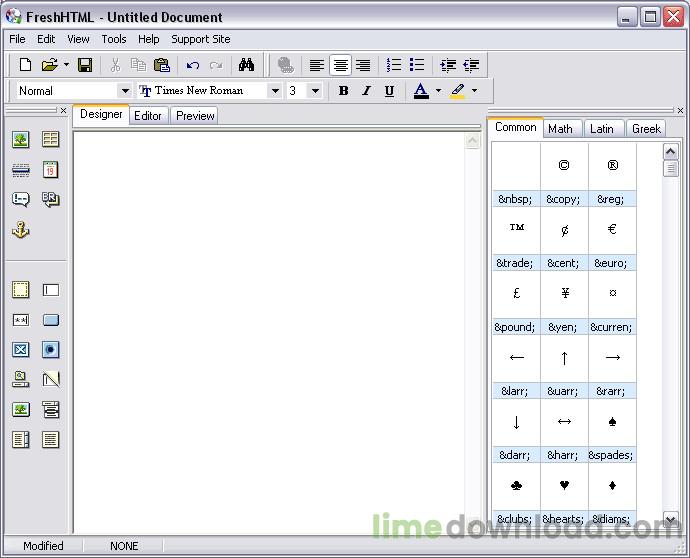Insert a password field icon

(21, 320)
